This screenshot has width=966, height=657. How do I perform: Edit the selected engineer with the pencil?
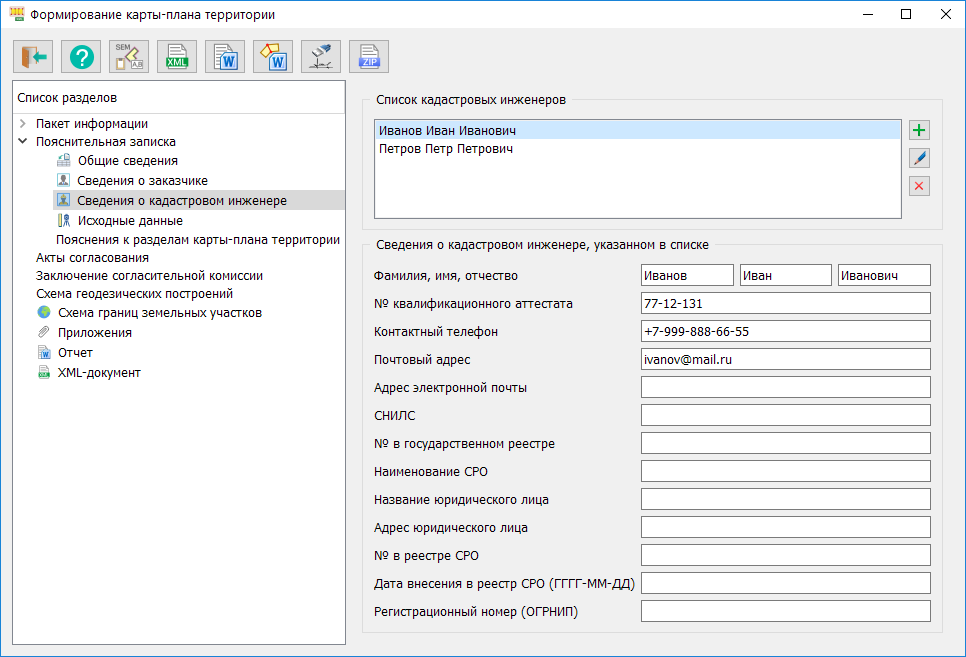click(919, 158)
